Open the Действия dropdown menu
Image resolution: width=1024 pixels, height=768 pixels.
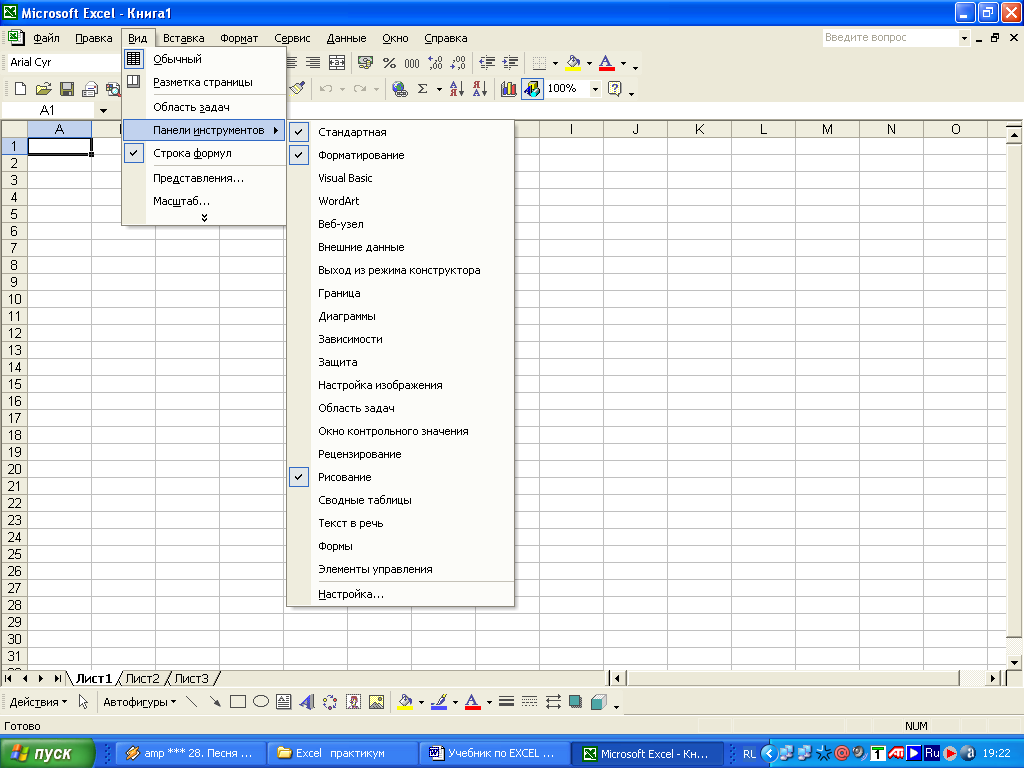(39, 702)
